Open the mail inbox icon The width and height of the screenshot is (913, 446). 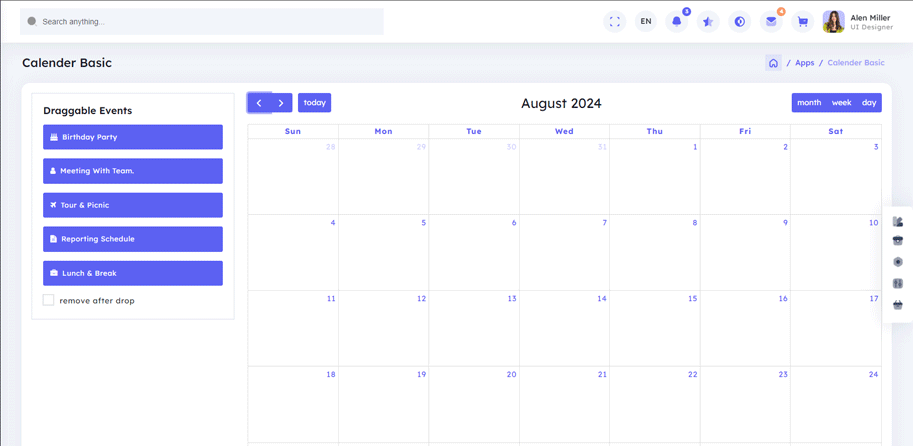tap(771, 21)
